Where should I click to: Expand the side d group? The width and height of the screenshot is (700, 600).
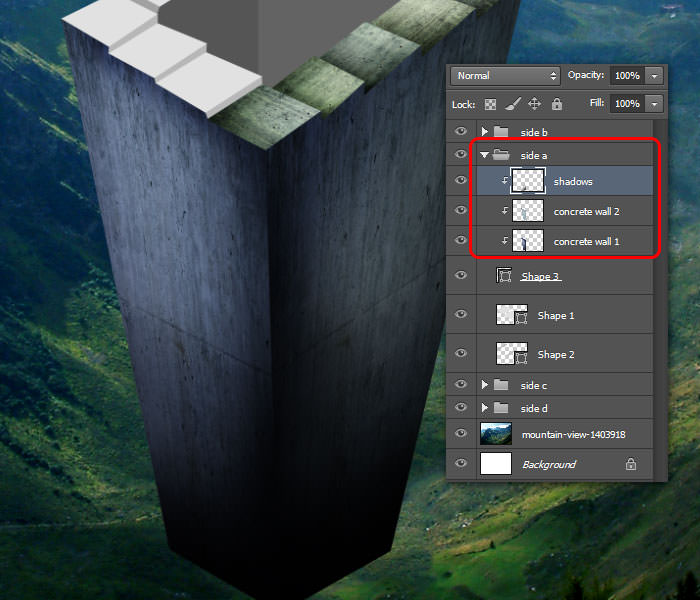point(484,408)
